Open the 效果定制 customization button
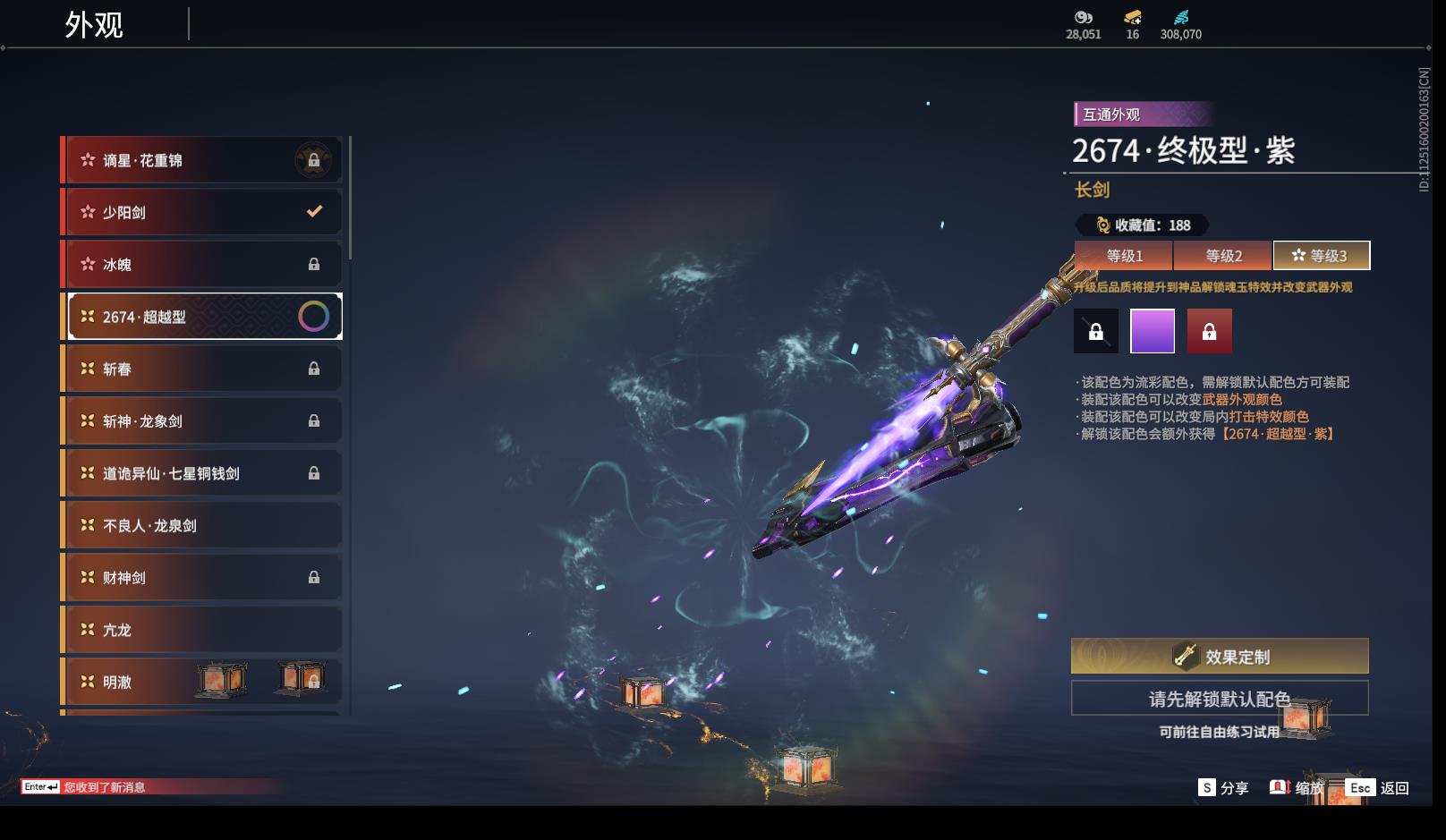This screenshot has height=840, width=1446. pyautogui.click(x=1220, y=657)
